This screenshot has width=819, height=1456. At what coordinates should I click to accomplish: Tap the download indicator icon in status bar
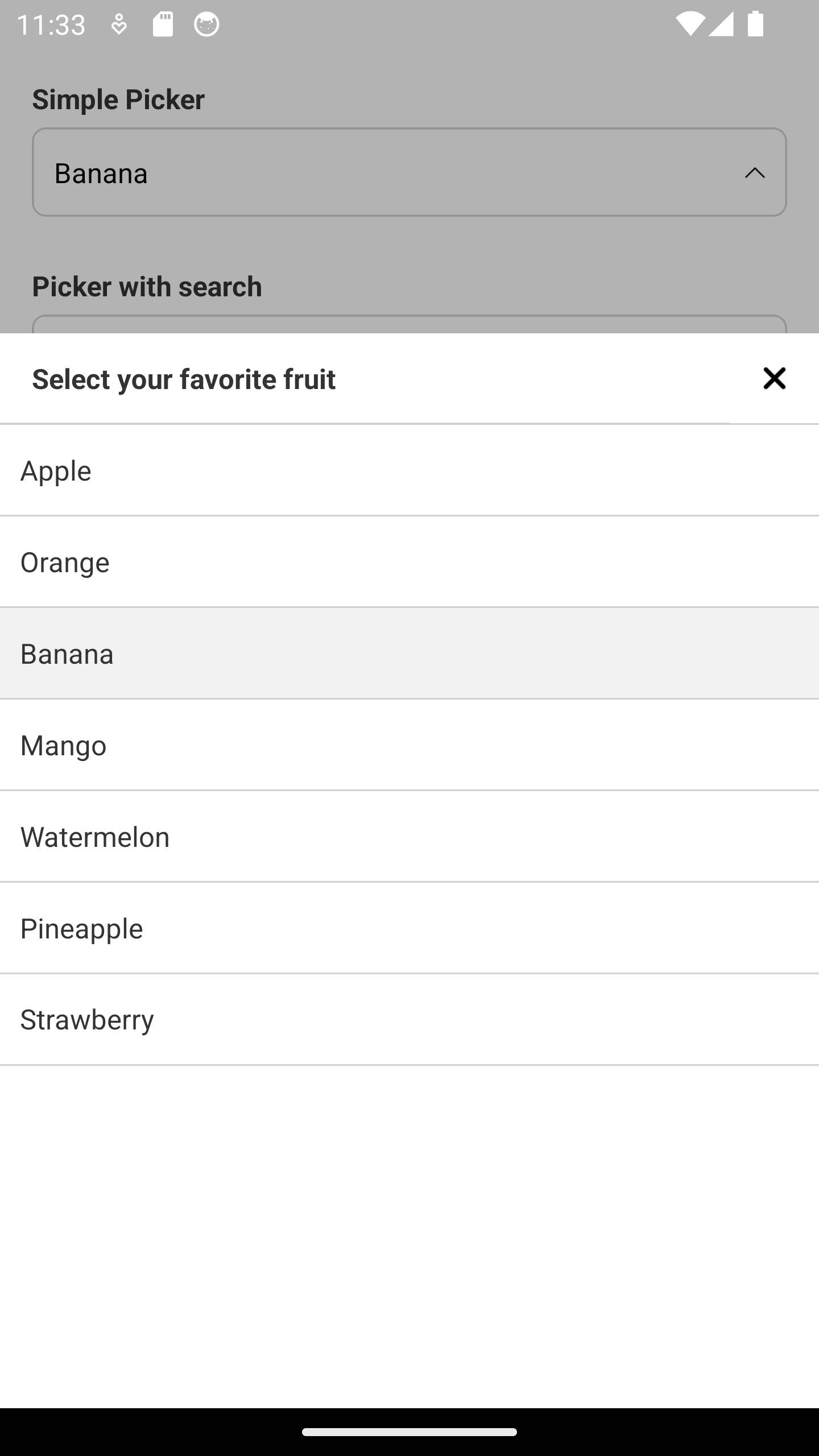[x=119, y=24]
